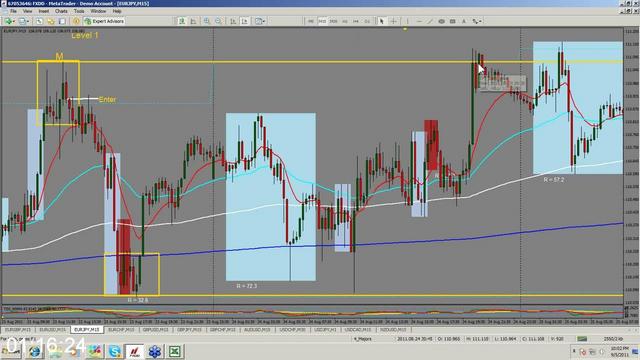Select the Vertical Line drawing tool
Viewport: 640px width, 360px height.
coord(407,21)
